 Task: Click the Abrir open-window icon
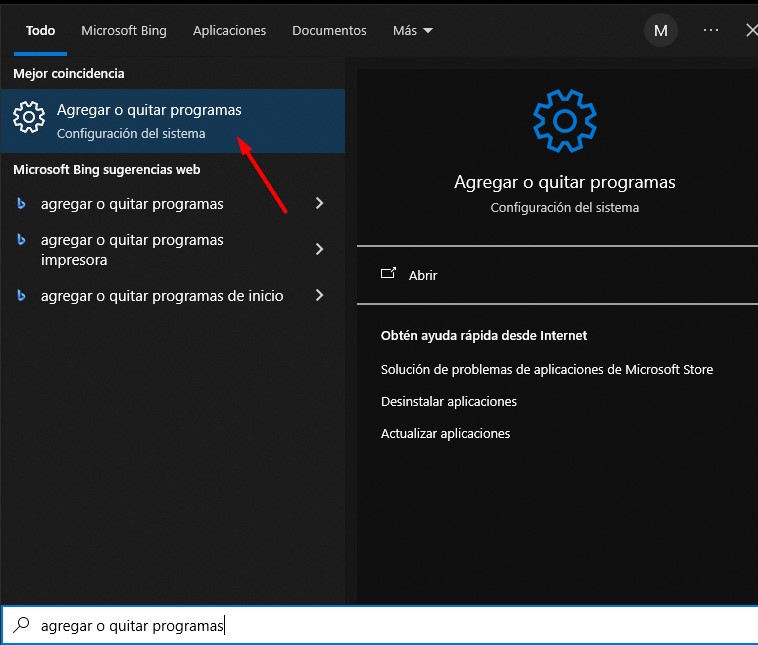pos(388,274)
